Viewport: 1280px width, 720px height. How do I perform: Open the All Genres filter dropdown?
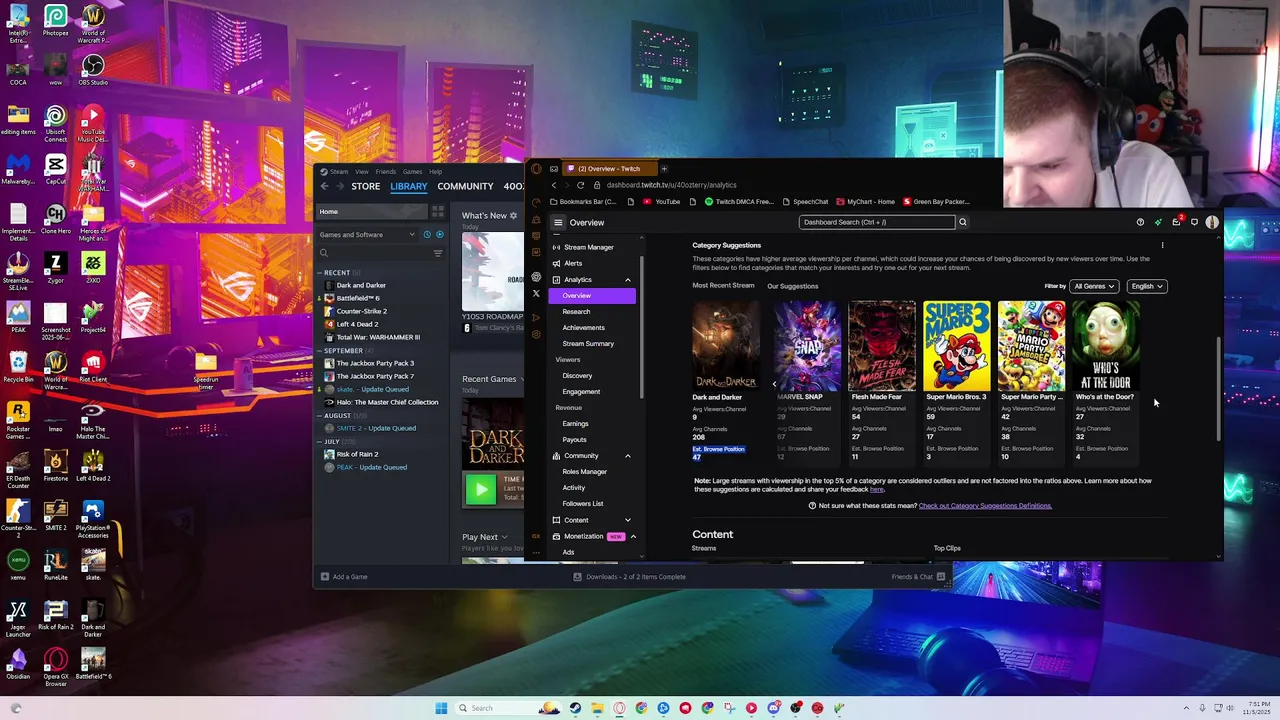(x=1093, y=286)
